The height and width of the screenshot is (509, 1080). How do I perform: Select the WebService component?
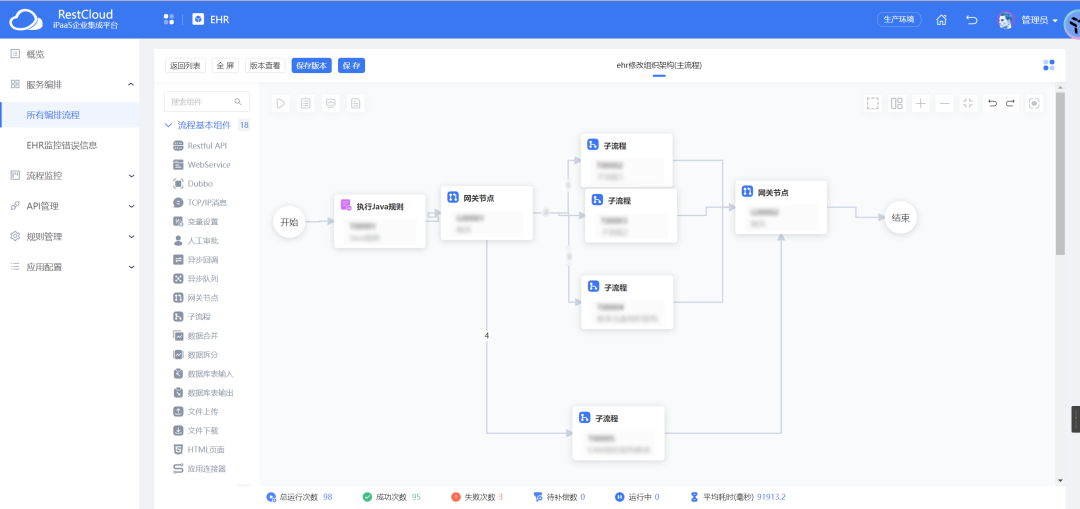click(x=202, y=165)
